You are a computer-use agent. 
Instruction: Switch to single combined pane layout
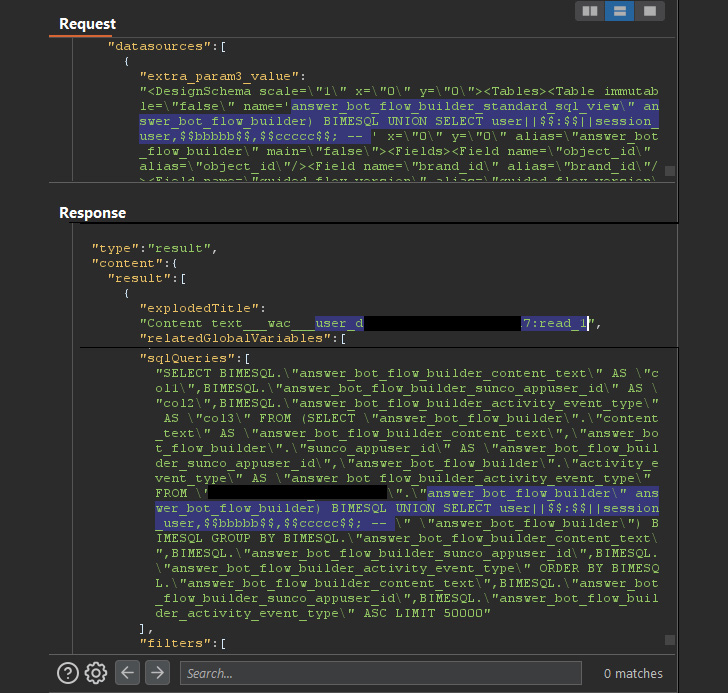[650, 11]
